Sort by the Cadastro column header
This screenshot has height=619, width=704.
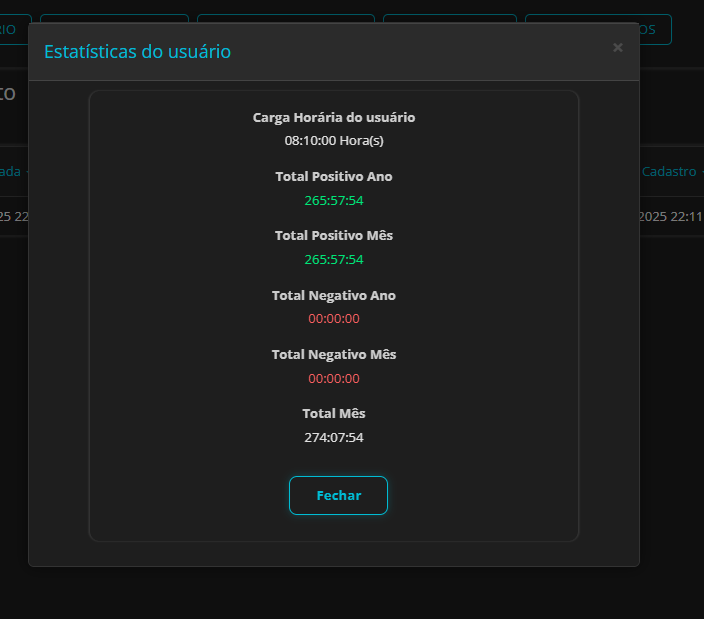click(x=670, y=171)
